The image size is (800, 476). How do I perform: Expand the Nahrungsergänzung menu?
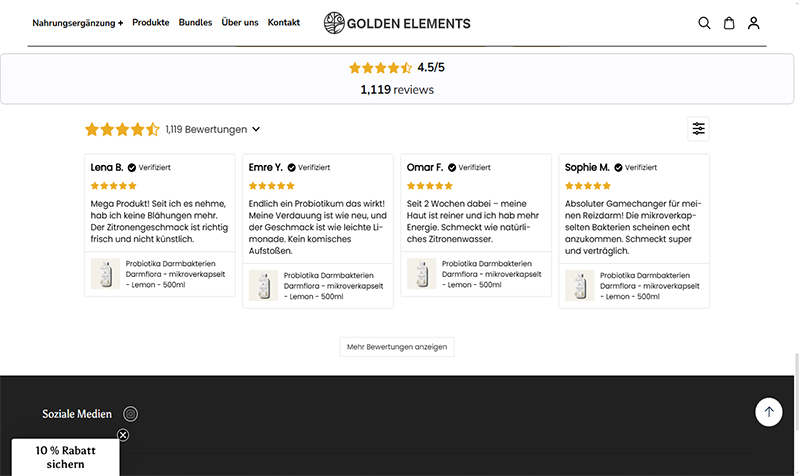(78, 23)
